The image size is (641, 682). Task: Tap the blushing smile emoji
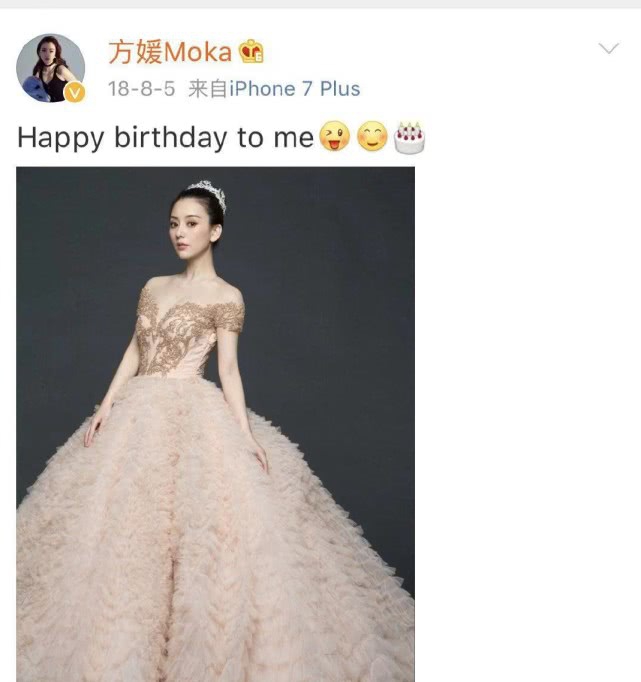coord(372,136)
